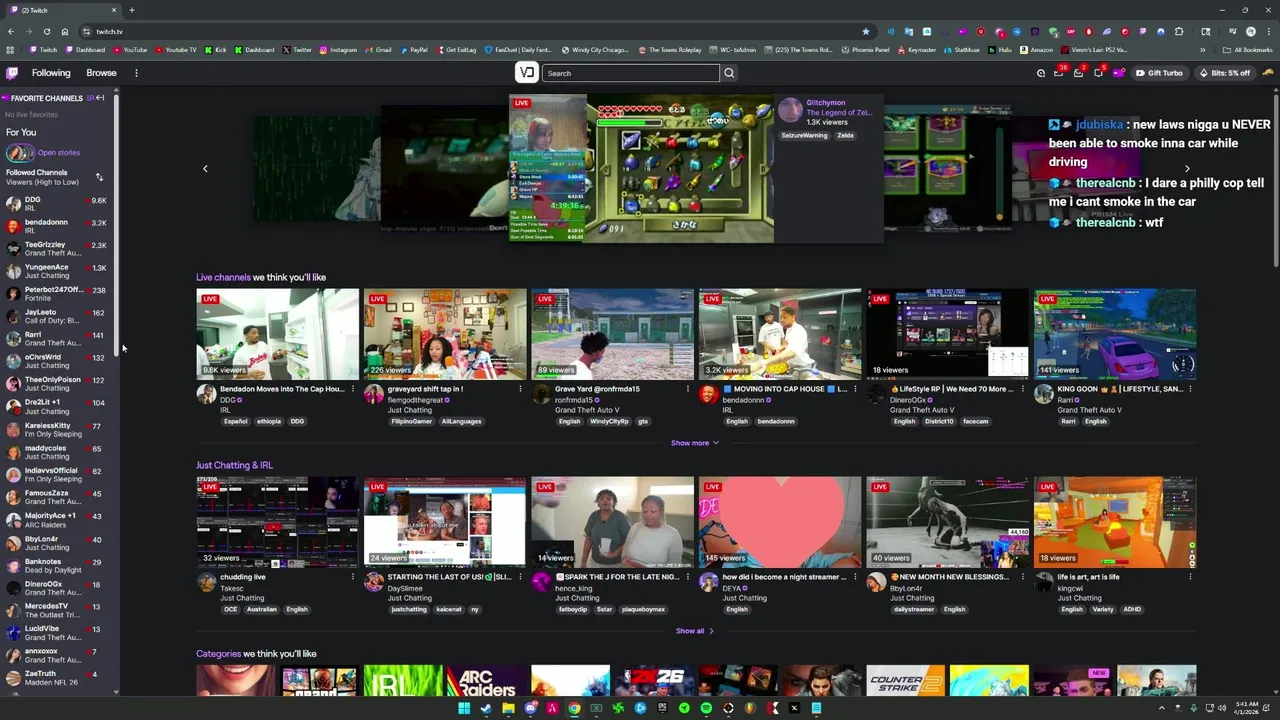Screen dimensions: 1280x720
Task: Click Categories heading link
Action: point(218,654)
